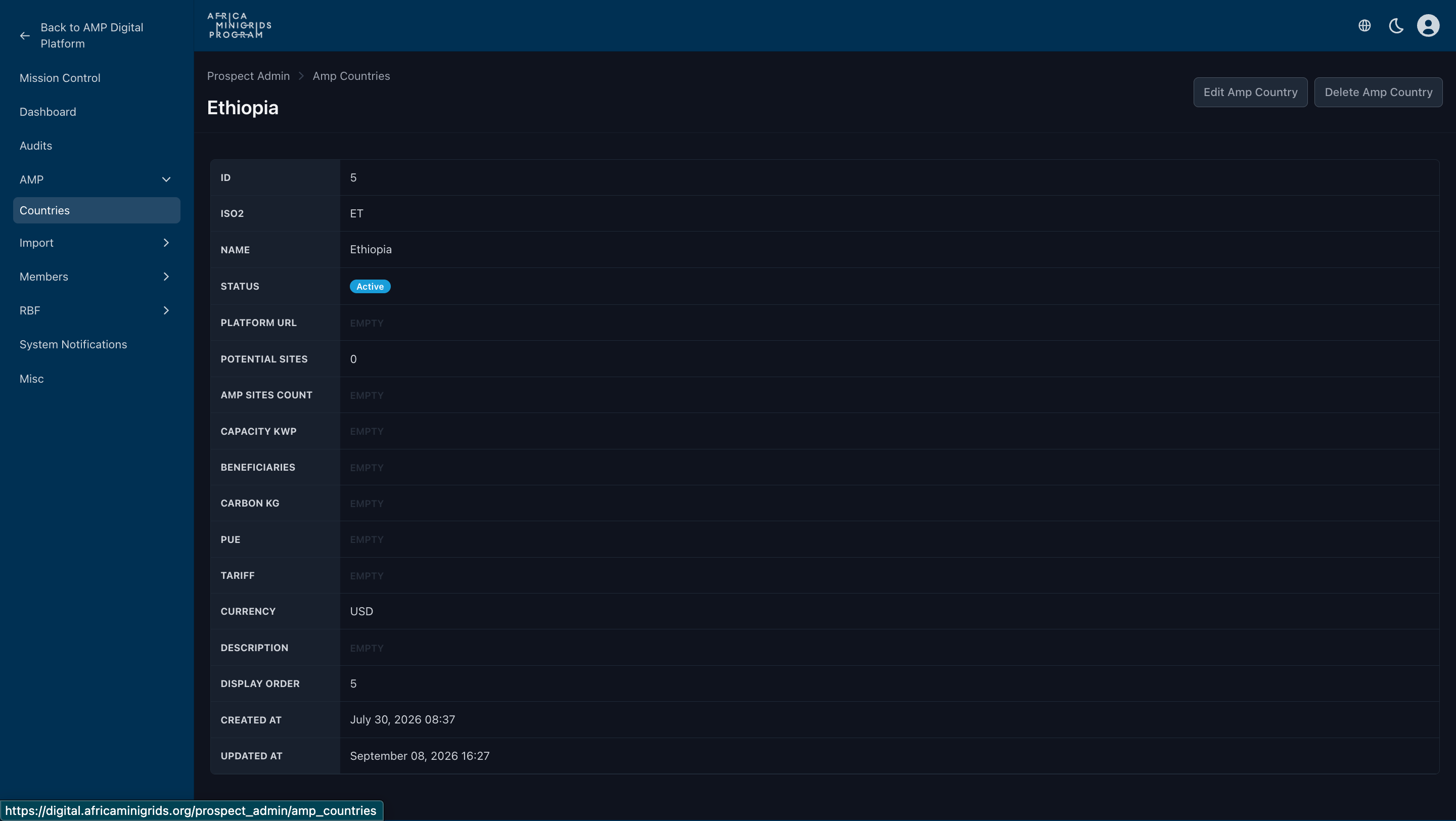Expand the Members submenu chevron
The width and height of the screenshot is (1456, 821).
point(166,277)
